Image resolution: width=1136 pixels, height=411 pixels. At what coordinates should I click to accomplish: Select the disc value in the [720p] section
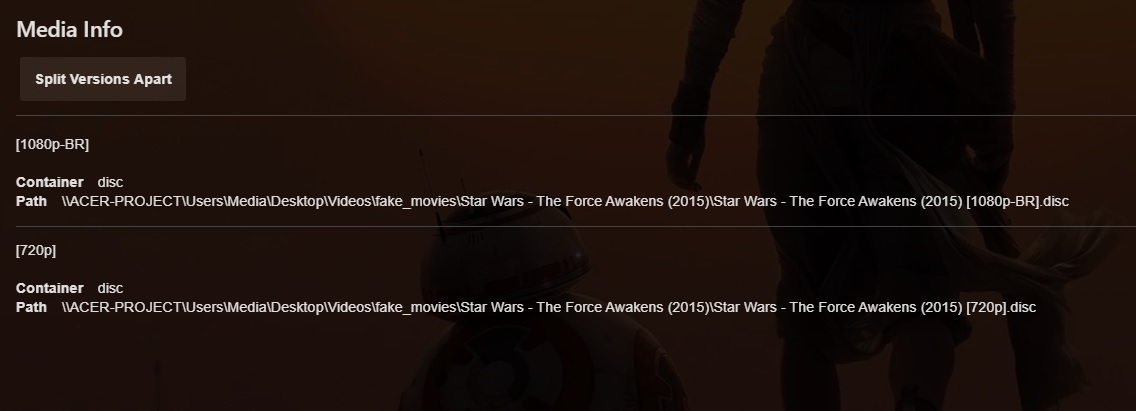tap(110, 288)
